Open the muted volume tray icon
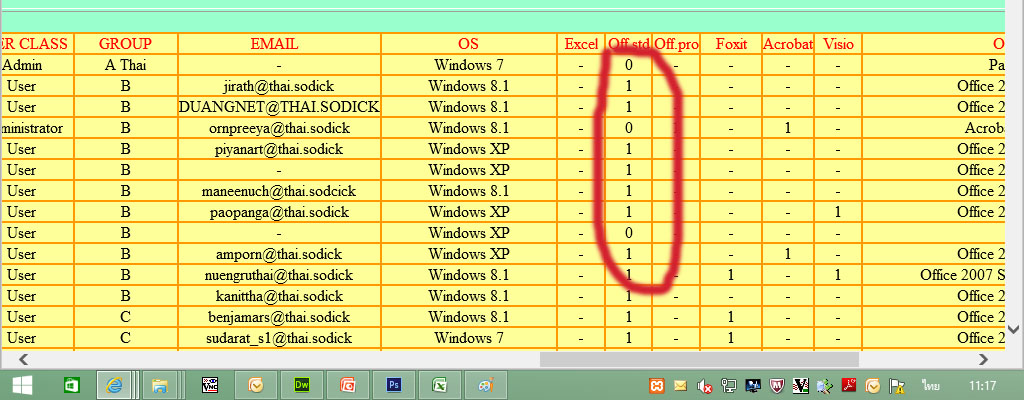The image size is (1024, 400). click(705, 386)
